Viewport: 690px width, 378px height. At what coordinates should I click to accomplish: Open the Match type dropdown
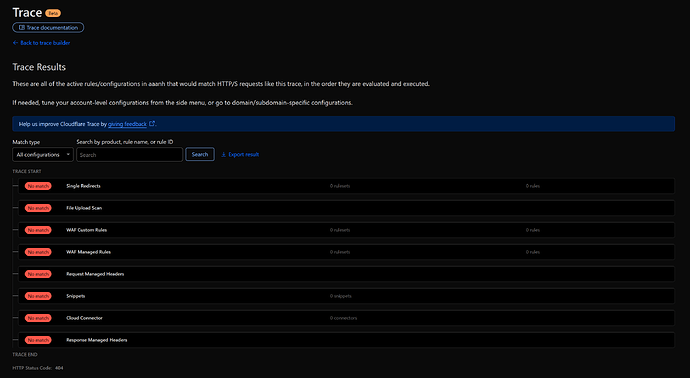point(43,154)
